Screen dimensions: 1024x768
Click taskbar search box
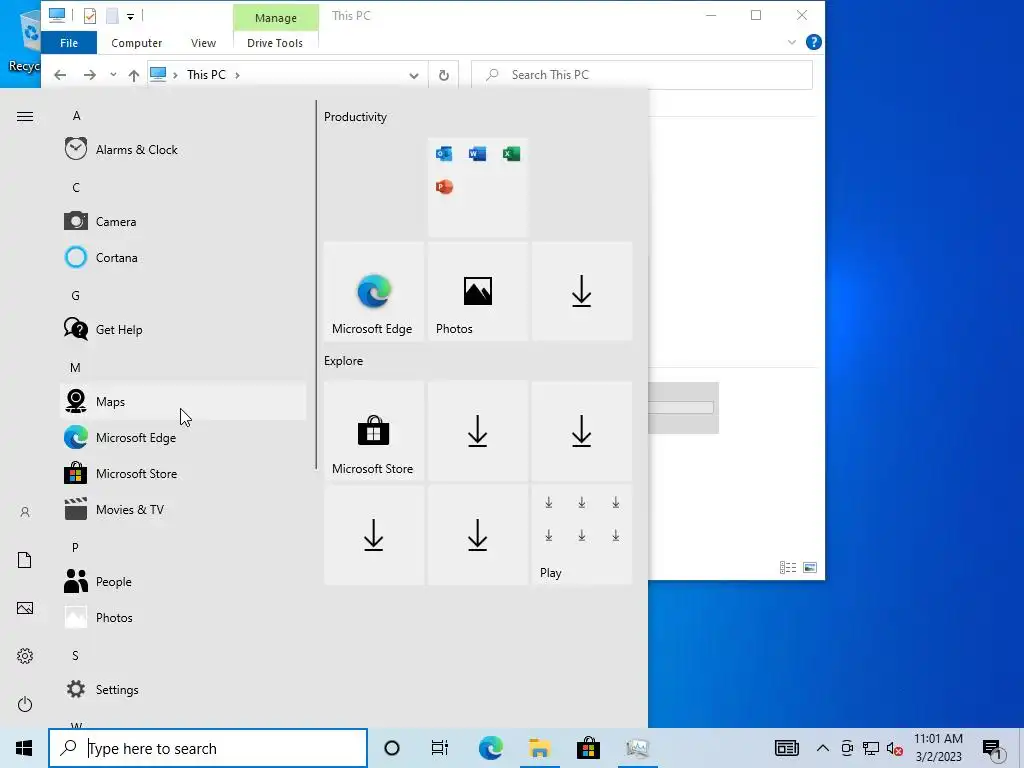[x=208, y=748]
